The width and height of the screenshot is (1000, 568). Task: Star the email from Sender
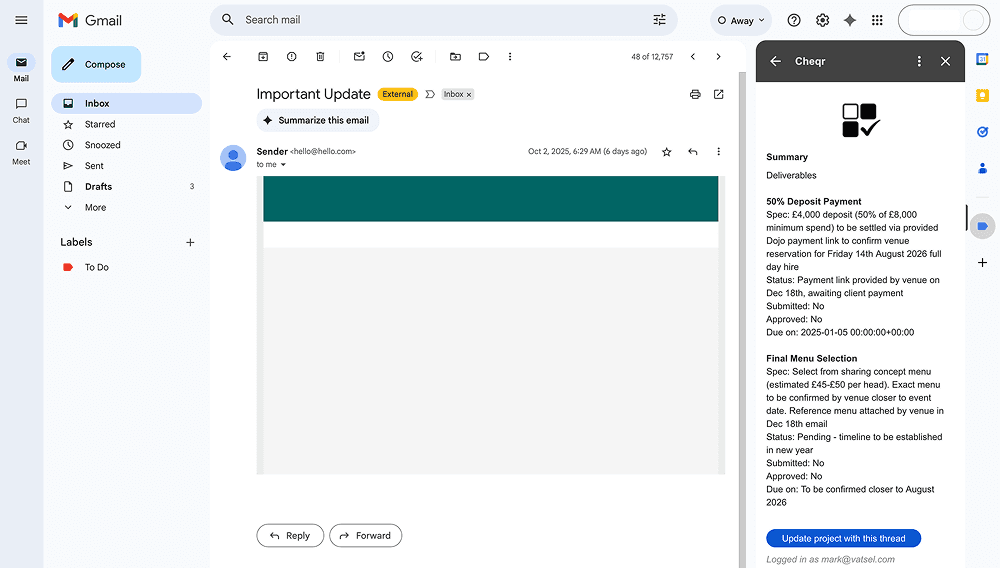667,152
